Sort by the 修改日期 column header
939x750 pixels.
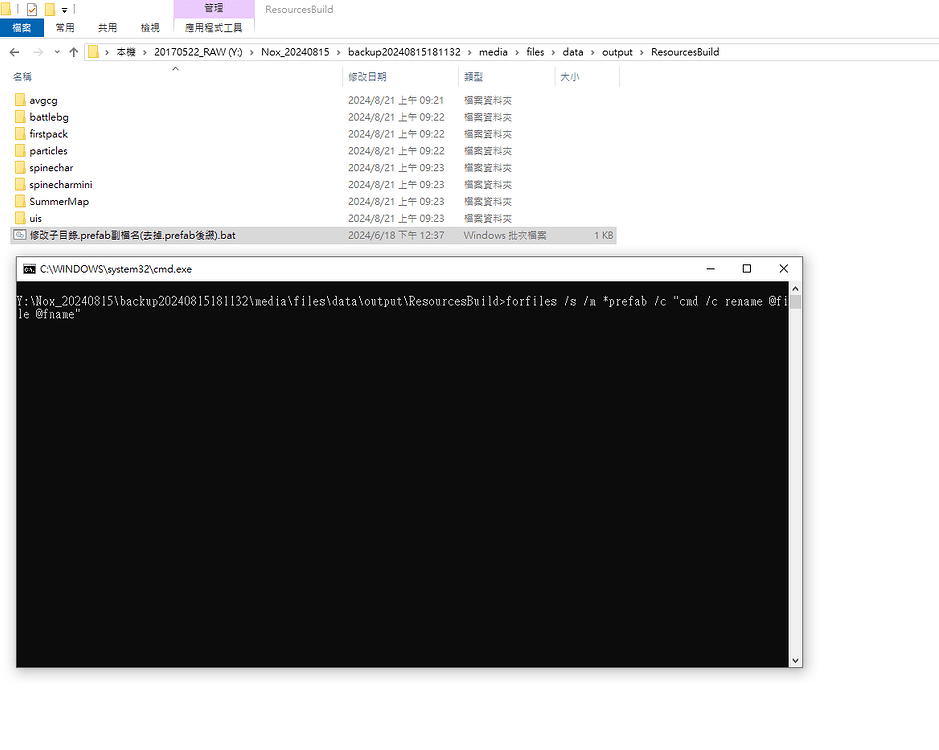[365, 76]
